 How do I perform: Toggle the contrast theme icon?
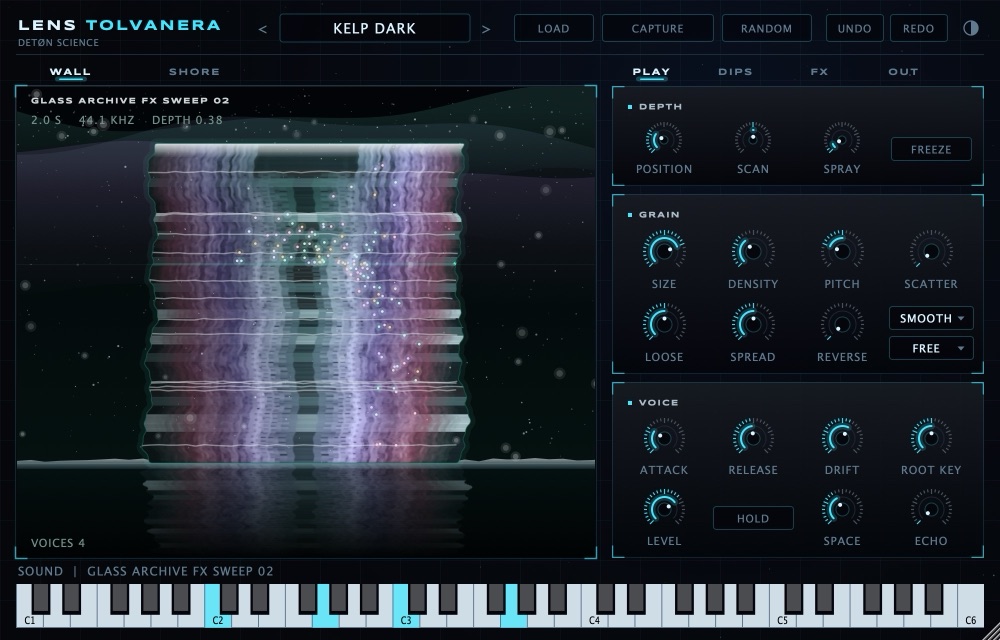click(971, 28)
